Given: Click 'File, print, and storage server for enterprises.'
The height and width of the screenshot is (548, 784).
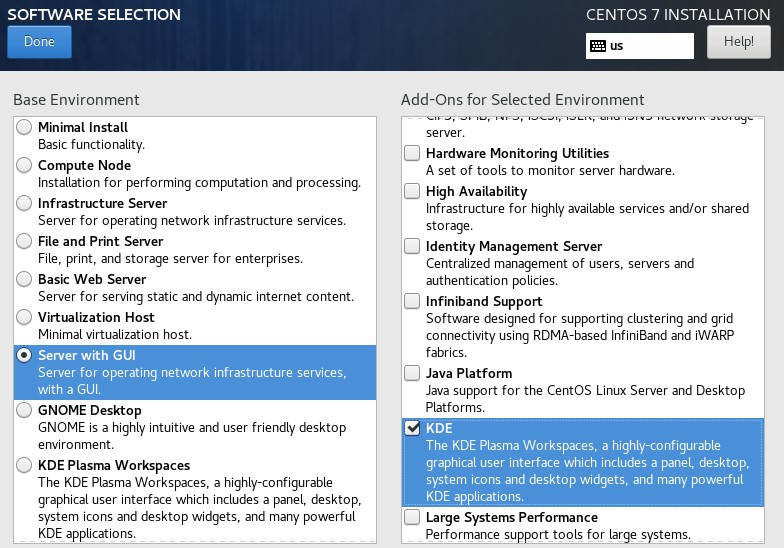Looking at the screenshot, I should click(x=170, y=258).
